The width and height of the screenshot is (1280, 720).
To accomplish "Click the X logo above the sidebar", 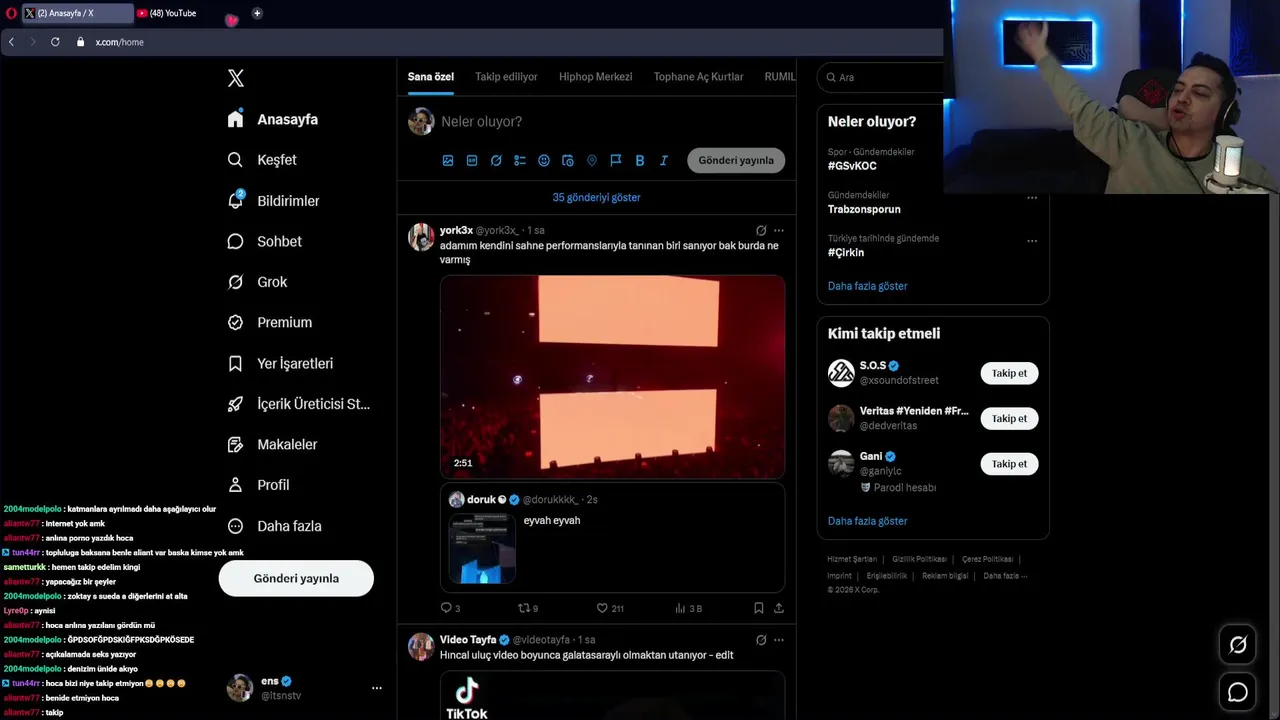I will tap(235, 78).
